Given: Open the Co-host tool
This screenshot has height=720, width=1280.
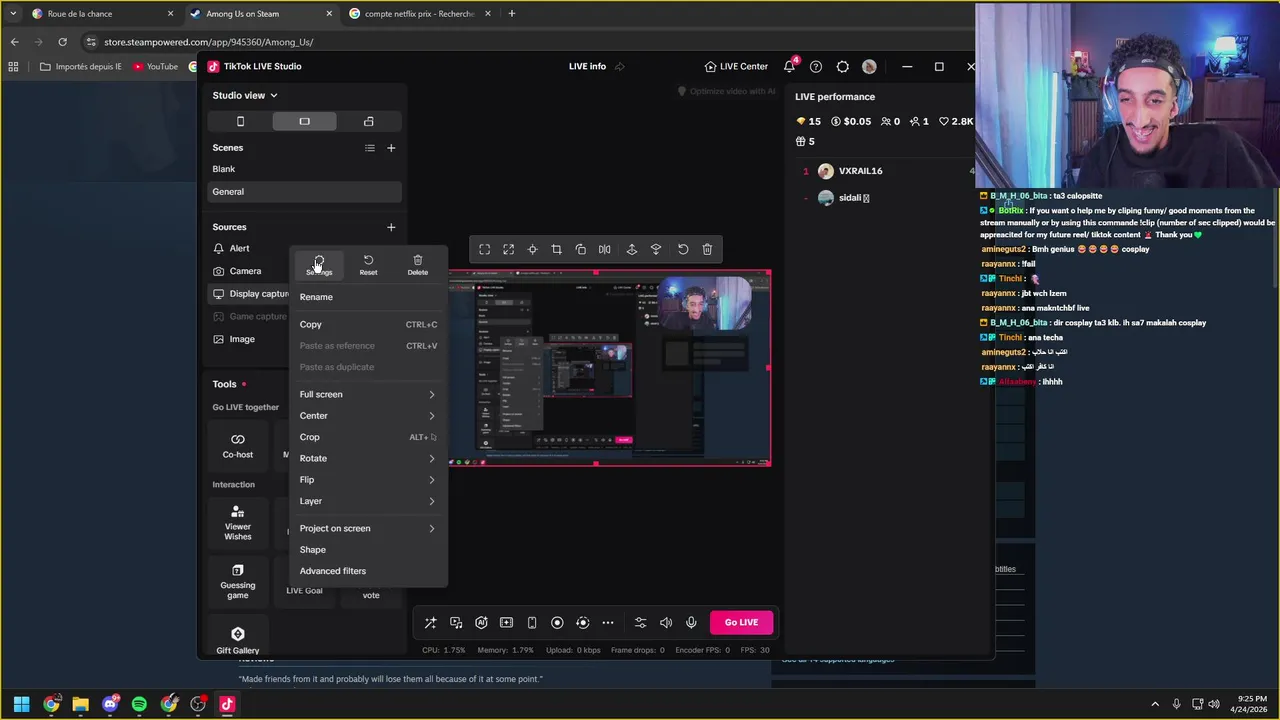Looking at the screenshot, I should (238, 446).
